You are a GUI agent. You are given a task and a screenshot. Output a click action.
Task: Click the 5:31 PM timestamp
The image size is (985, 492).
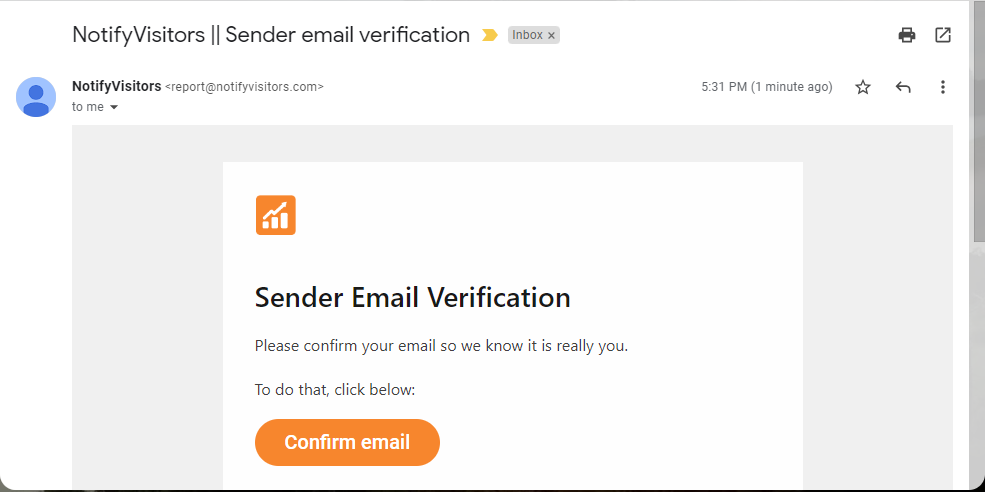(766, 87)
